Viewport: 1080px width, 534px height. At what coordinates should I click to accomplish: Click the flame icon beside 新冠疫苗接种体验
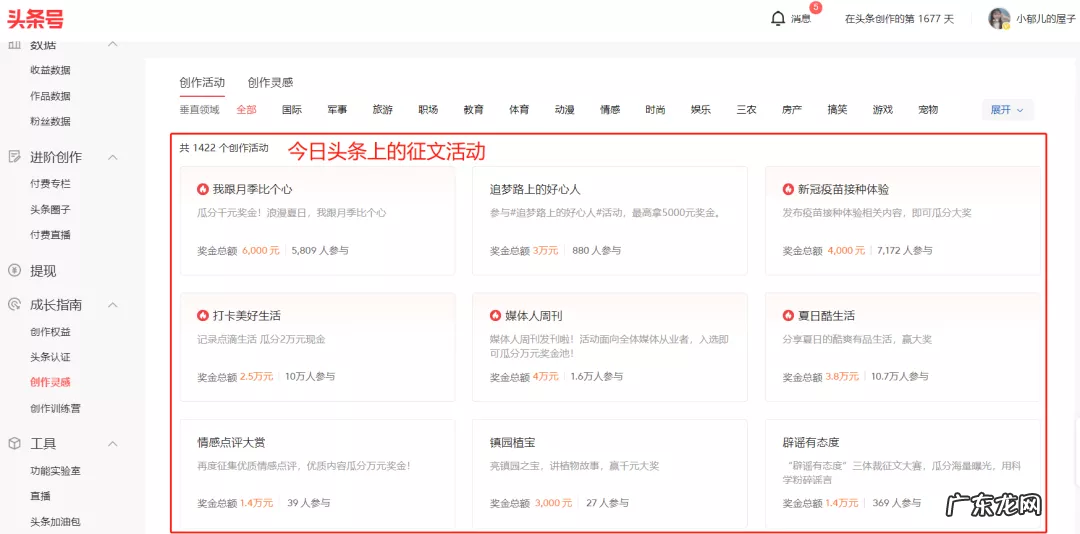tap(788, 189)
